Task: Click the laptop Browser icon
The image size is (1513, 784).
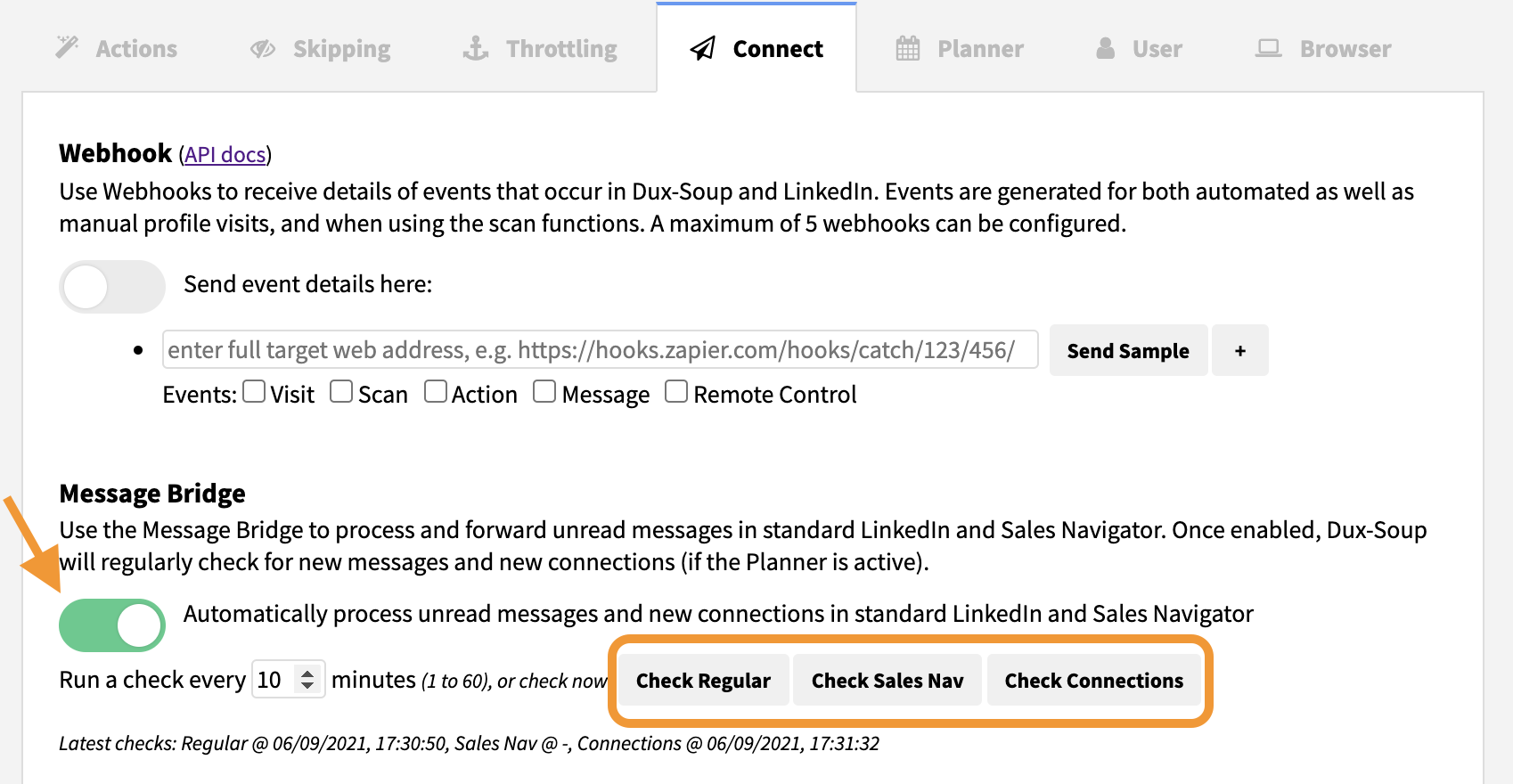Action: coord(1268,48)
